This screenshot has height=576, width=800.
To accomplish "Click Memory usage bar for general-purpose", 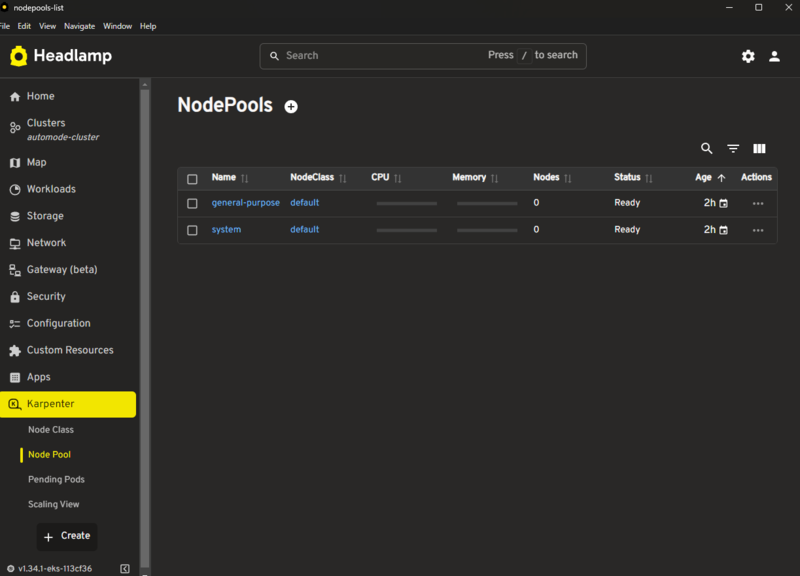I will (x=487, y=204).
